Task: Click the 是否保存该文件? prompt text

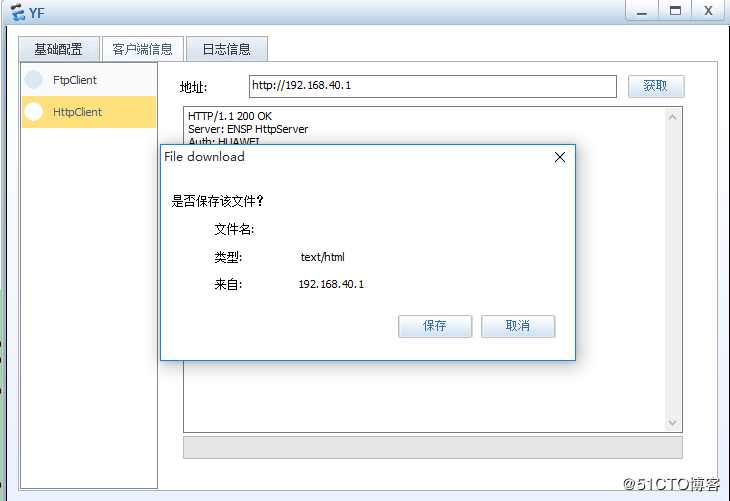Action: coord(218,201)
